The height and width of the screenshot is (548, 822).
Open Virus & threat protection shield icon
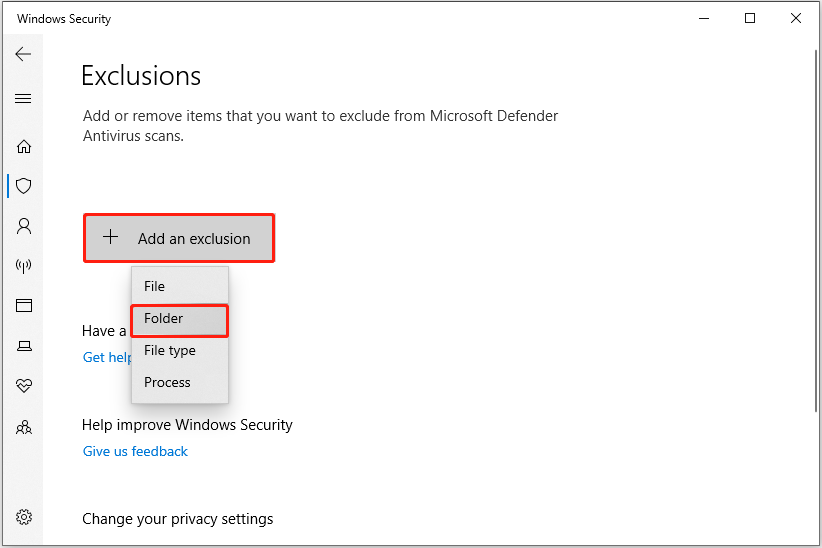tap(24, 186)
